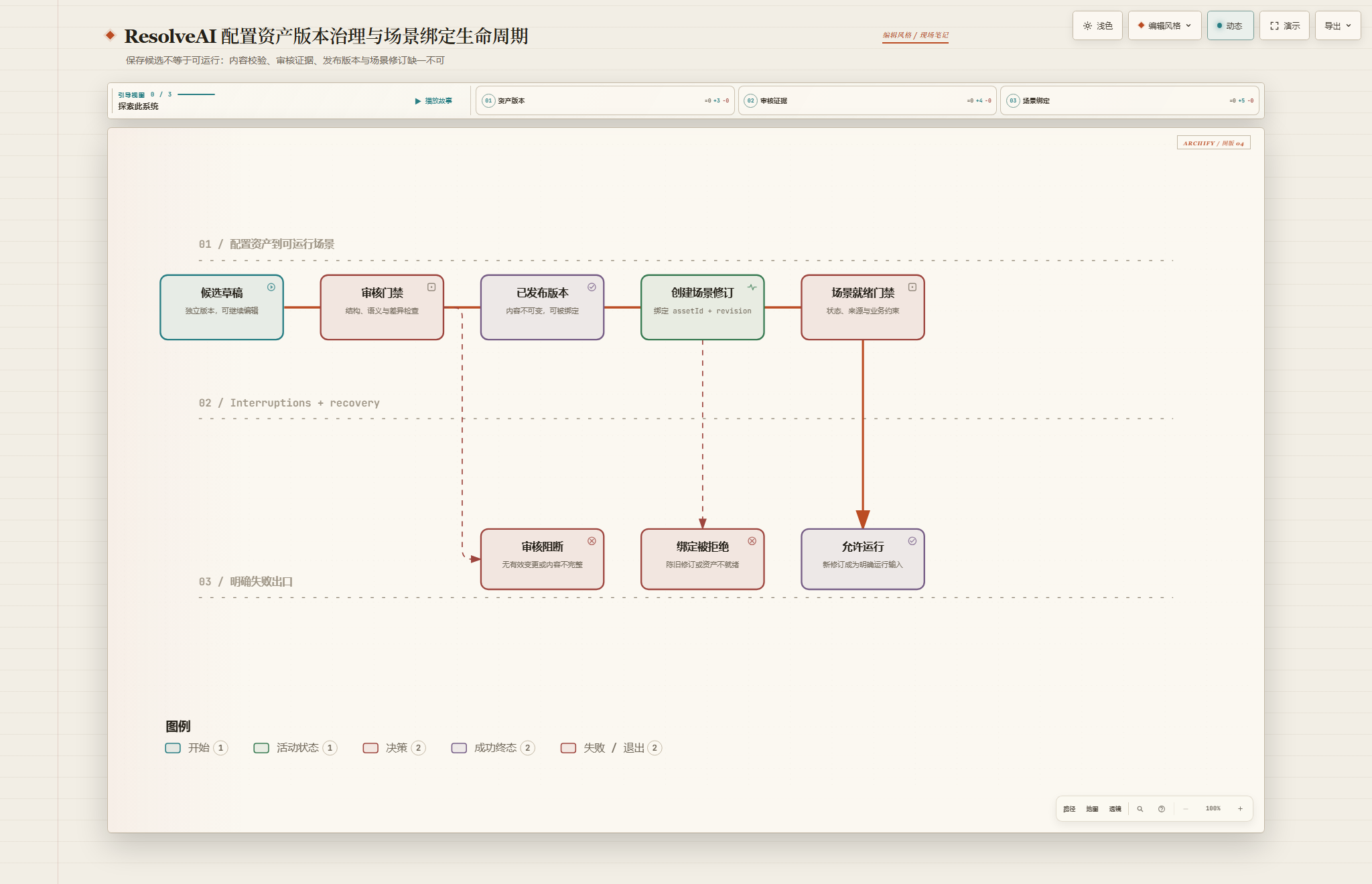This screenshot has height=884, width=1372.
Task: Select the 01 资产版本 step tab
Action: point(605,100)
